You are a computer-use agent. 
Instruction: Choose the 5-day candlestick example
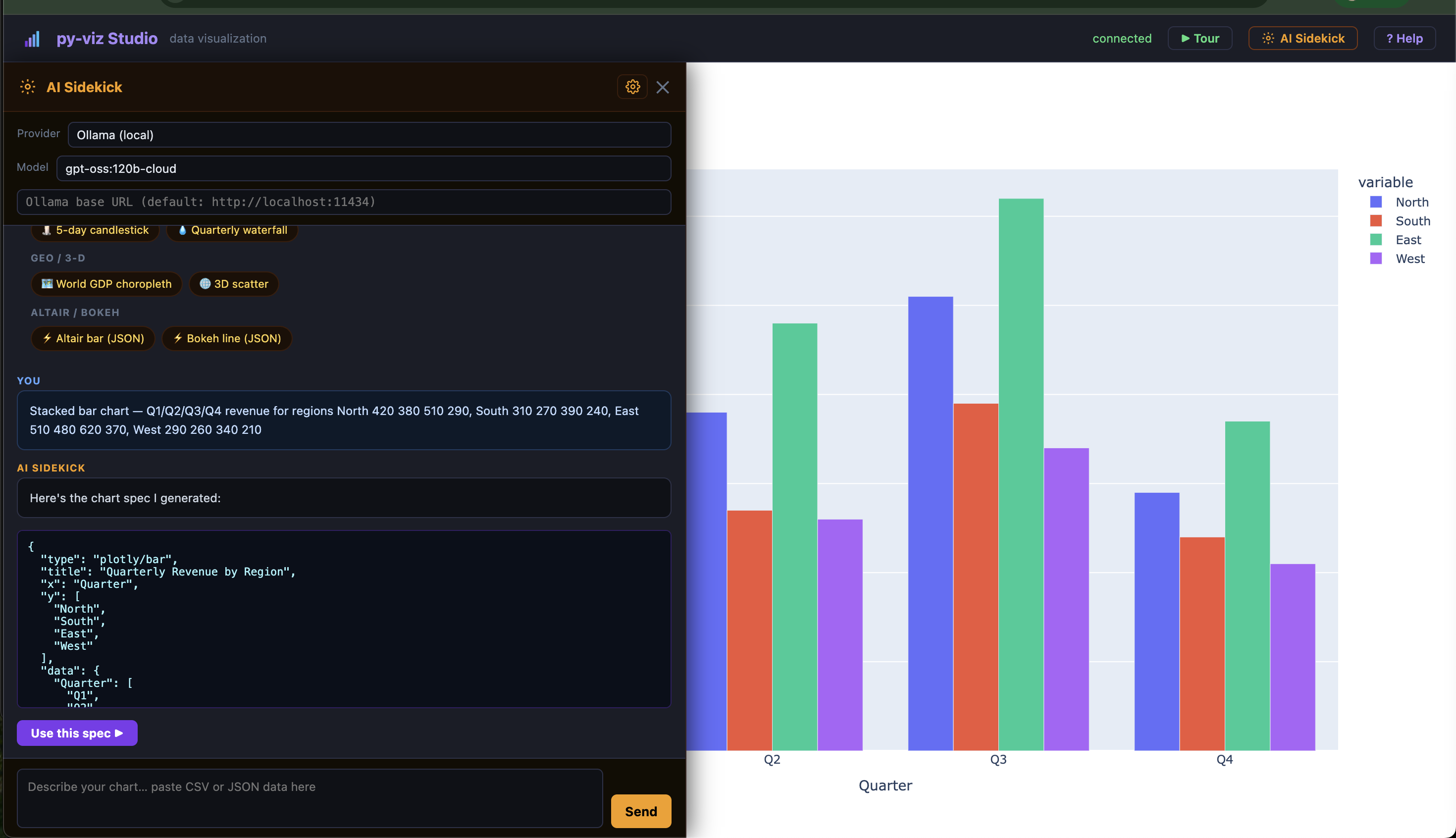(95, 230)
